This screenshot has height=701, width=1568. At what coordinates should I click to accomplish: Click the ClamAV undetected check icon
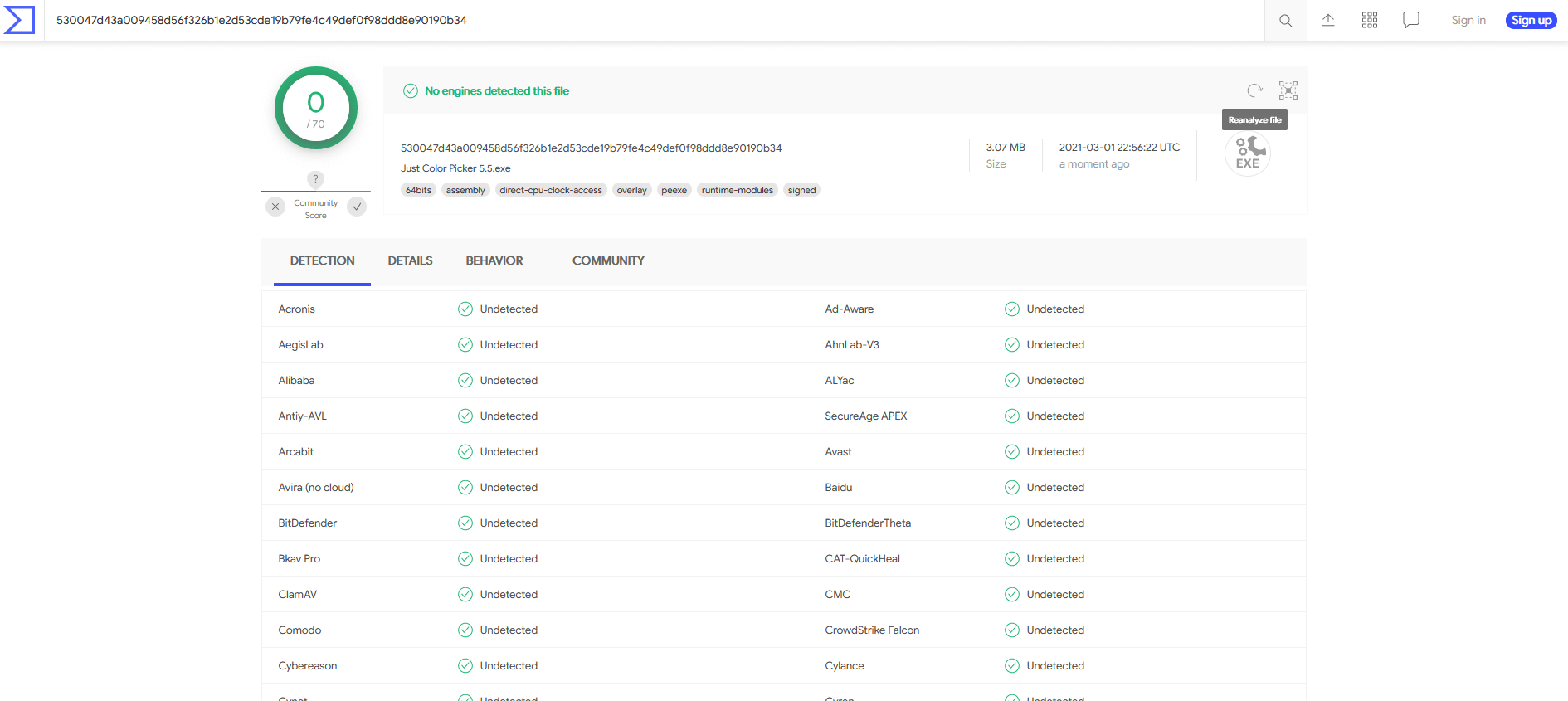[465, 595]
